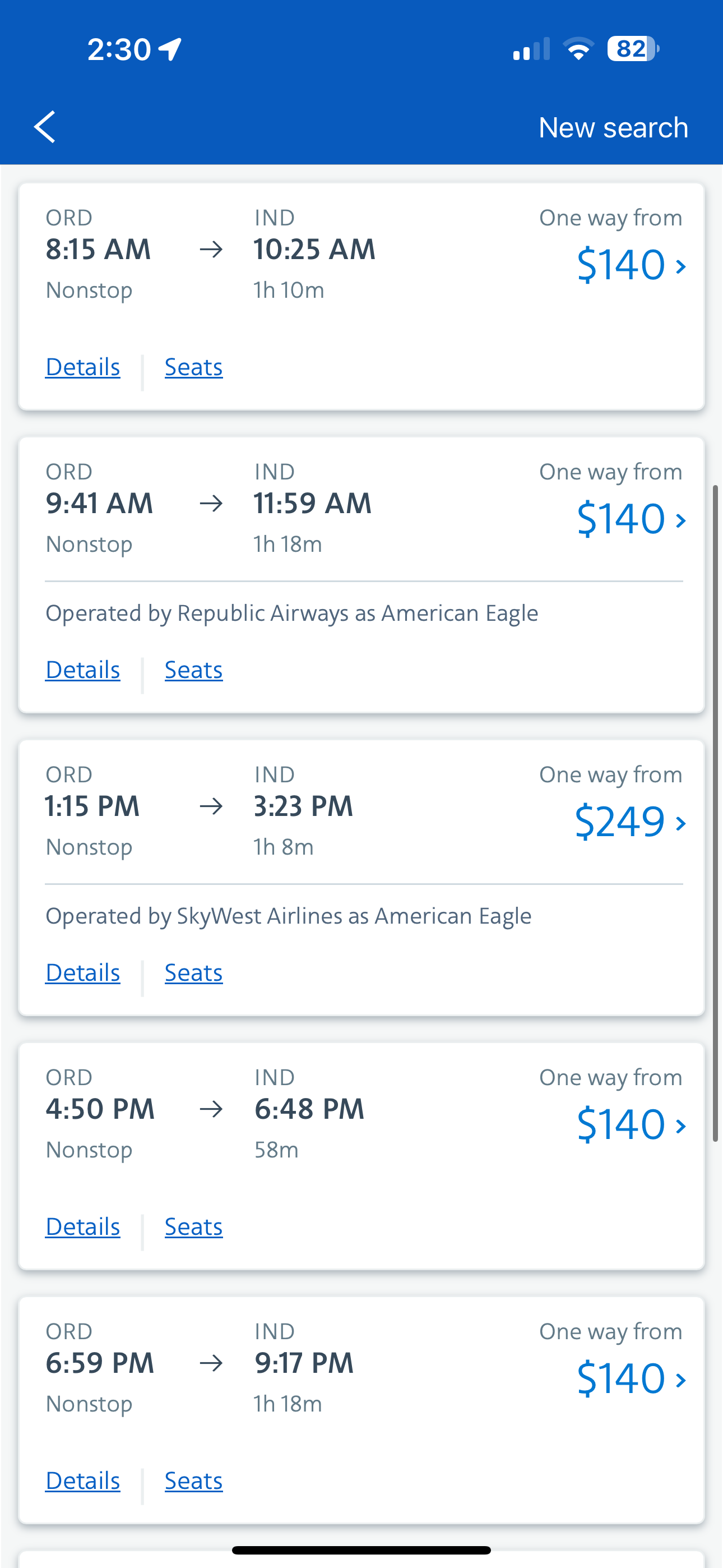Tap the Wi-Fi icon in status bar
723x1568 pixels.
(x=578, y=49)
